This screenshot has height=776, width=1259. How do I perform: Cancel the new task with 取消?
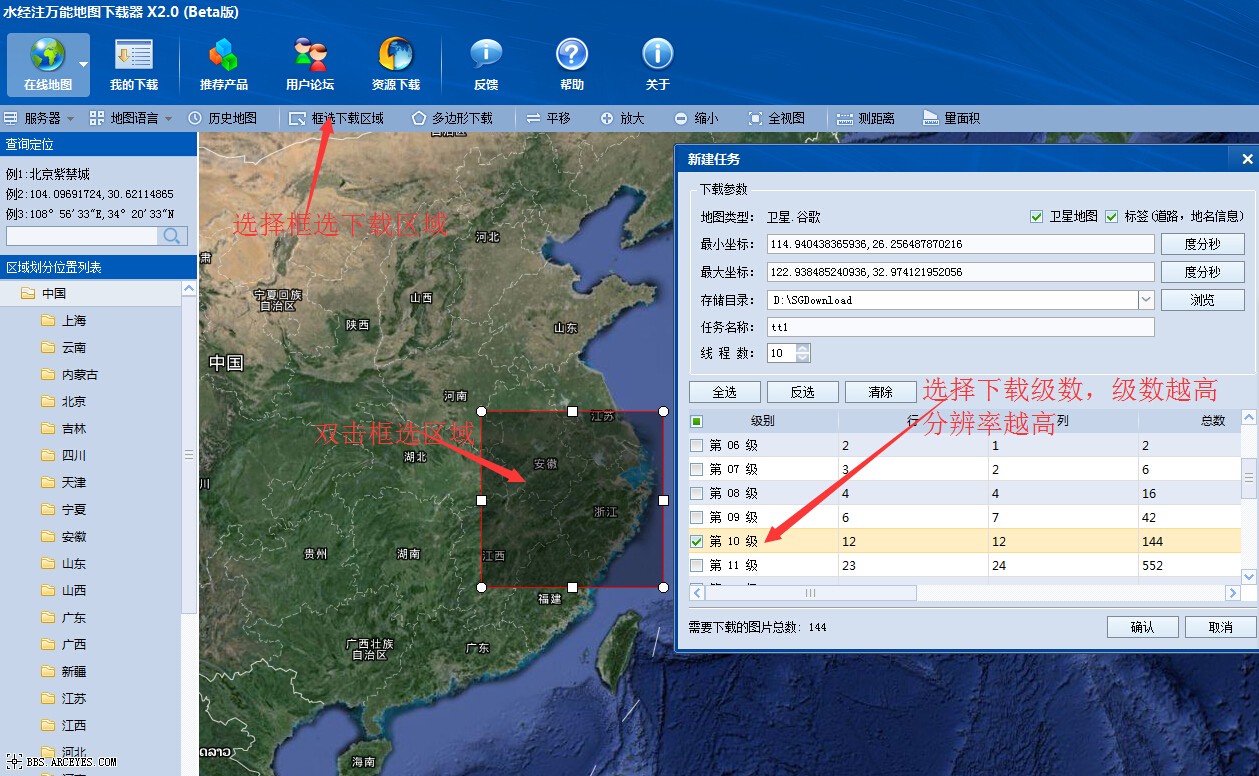[1220, 627]
